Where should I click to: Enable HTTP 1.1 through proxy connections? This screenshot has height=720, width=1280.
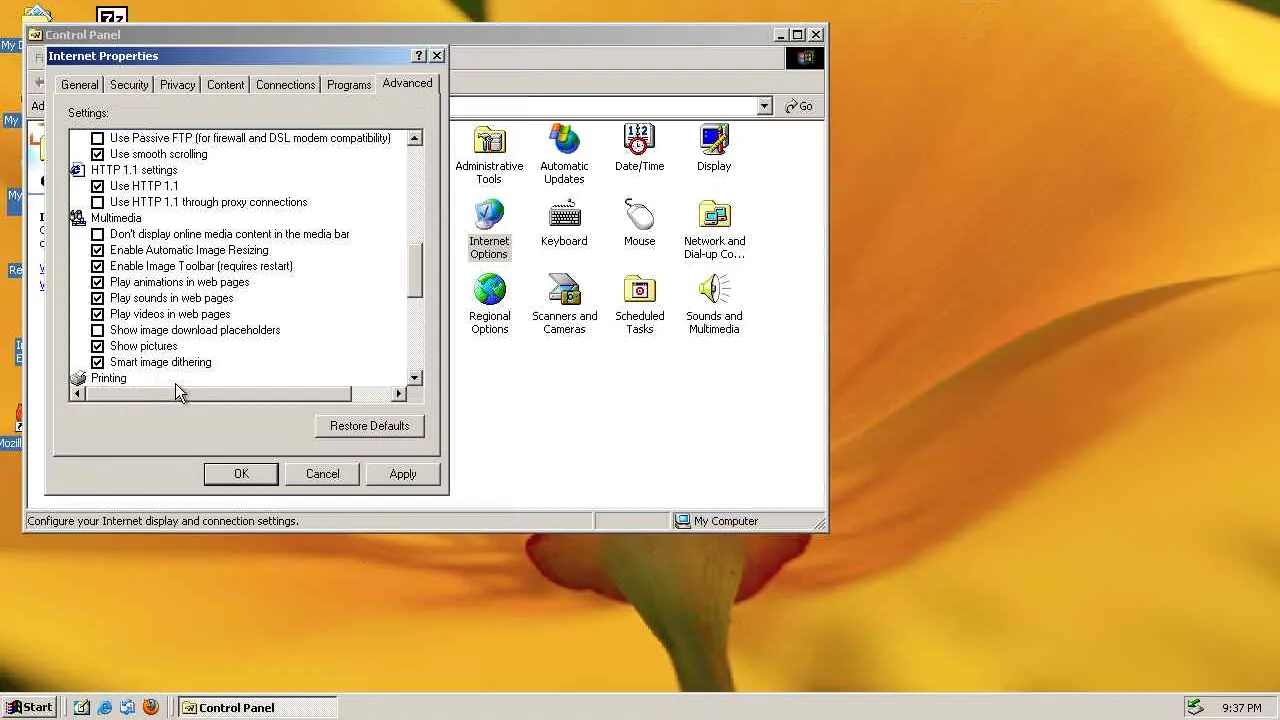(97, 202)
